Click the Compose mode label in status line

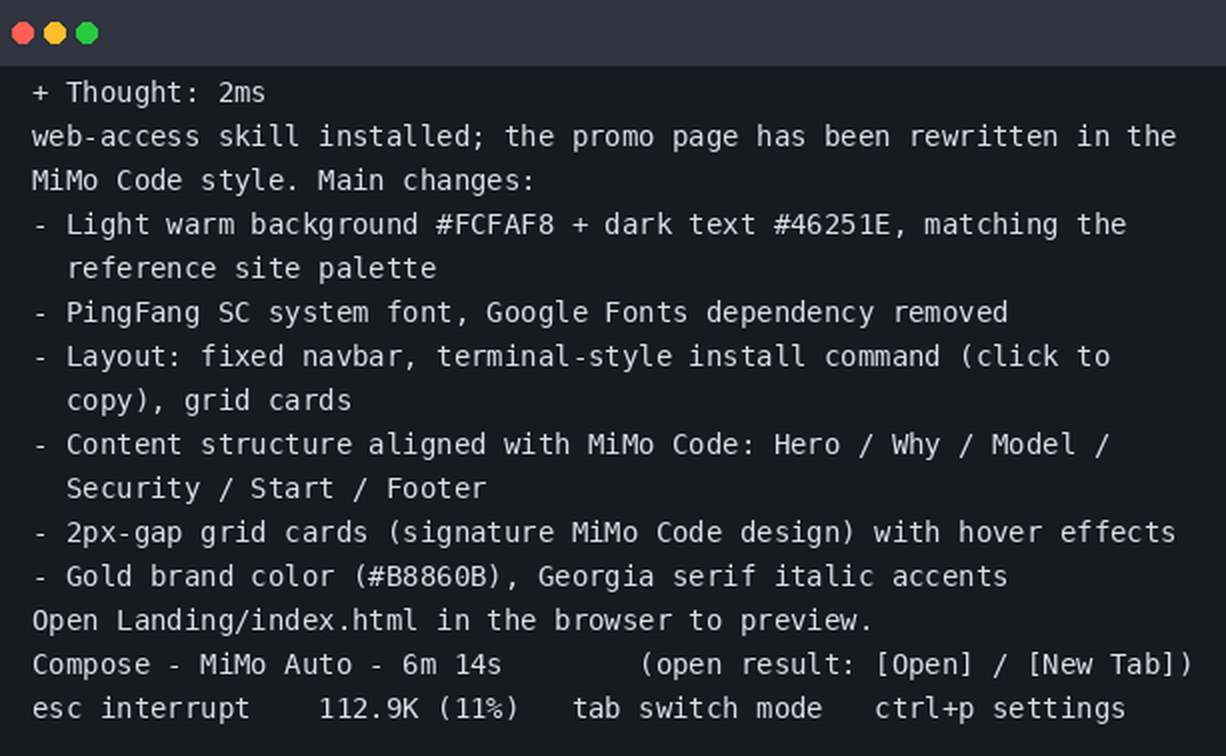click(90, 665)
